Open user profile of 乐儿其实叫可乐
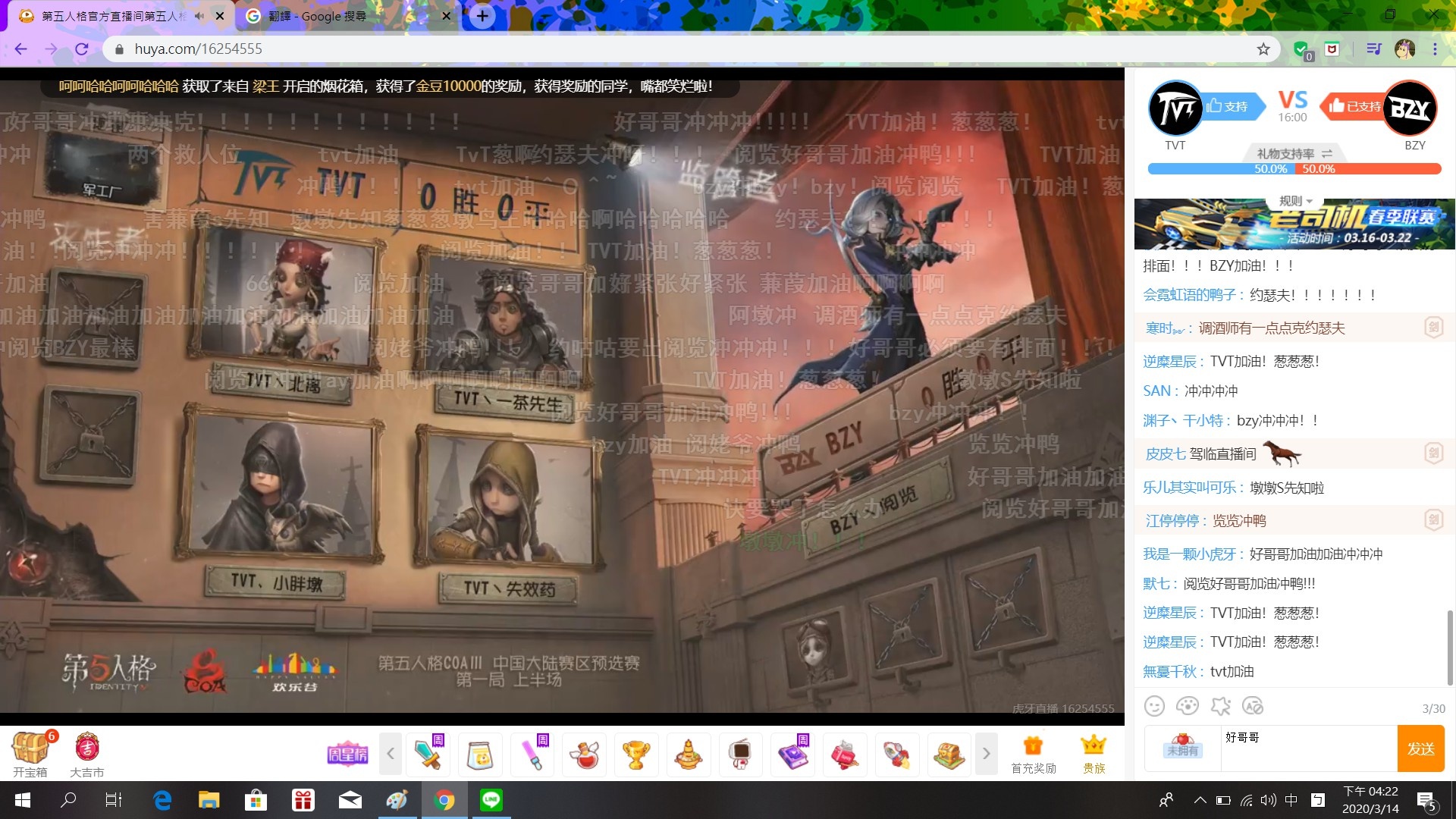The width and height of the screenshot is (1456, 819). point(1190,488)
